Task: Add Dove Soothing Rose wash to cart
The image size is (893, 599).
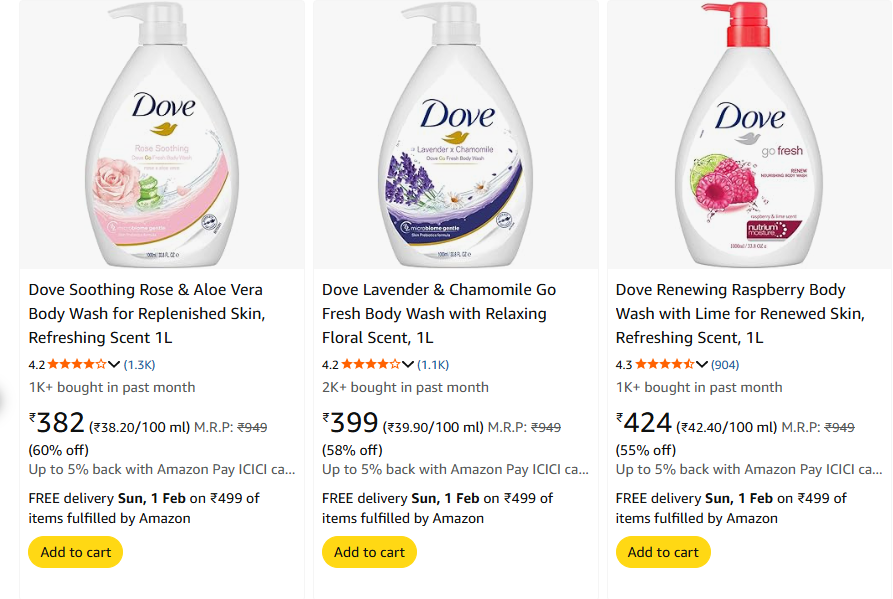Action: point(76,552)
